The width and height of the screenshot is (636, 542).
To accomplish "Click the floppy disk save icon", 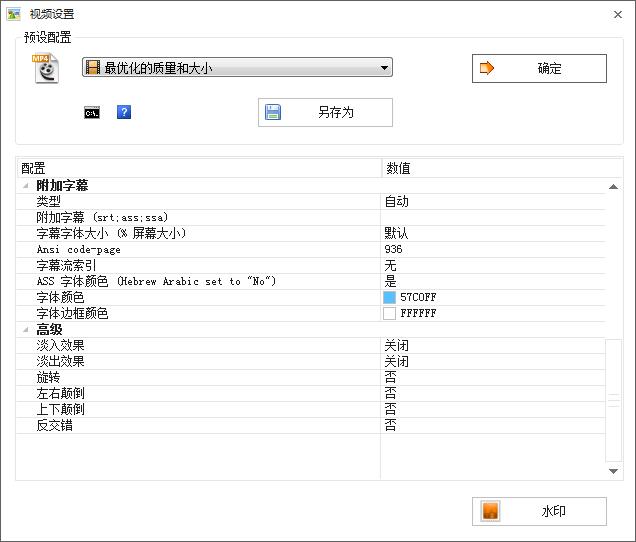I will pos(273,112).
